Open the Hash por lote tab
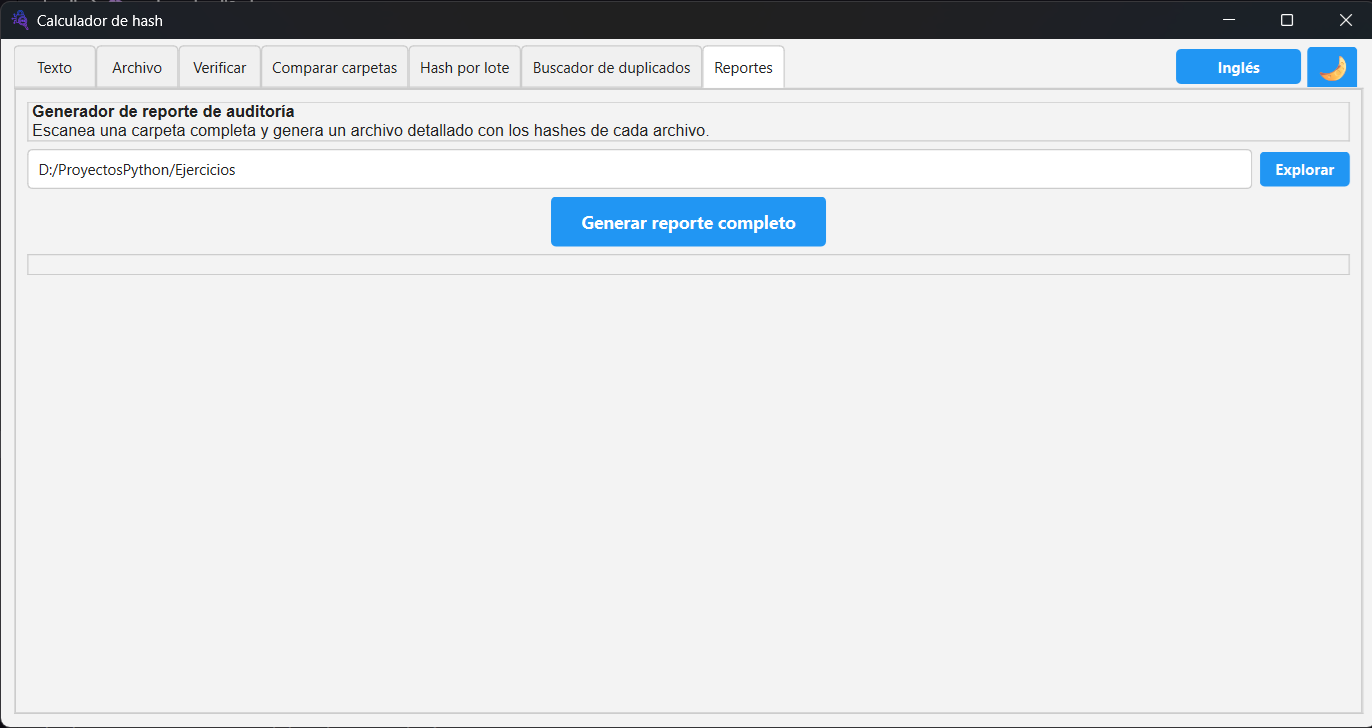Image resolution: width=1372 pixels, height=728 pixels. coord(464,68)
